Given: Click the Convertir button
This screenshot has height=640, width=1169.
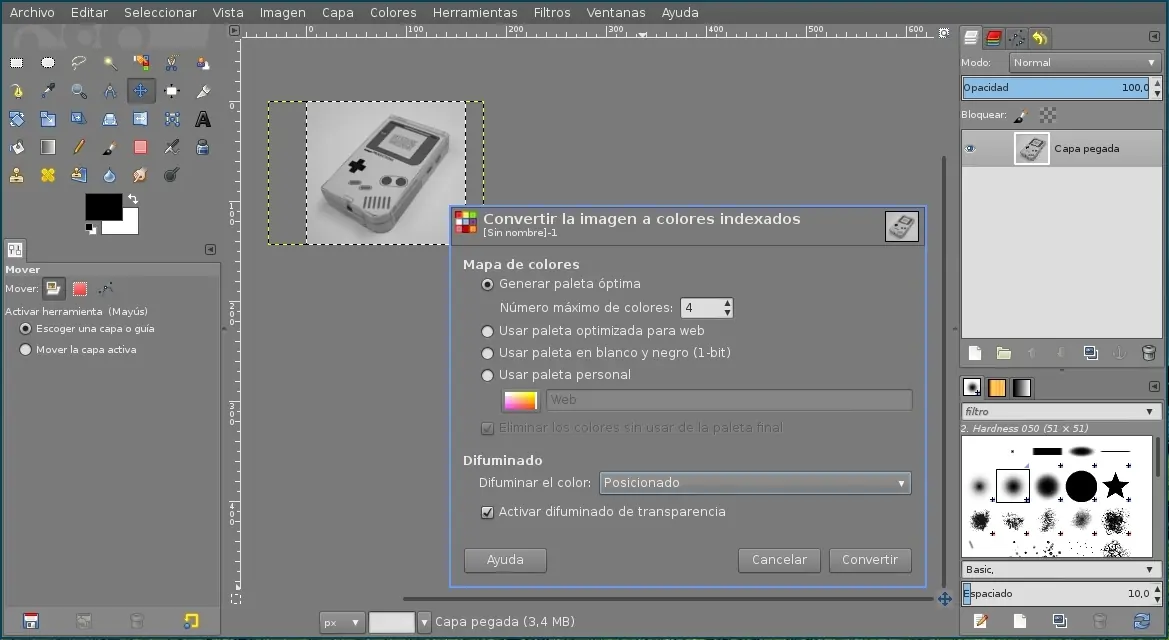Looking at the screenshot, I should 869,560.
